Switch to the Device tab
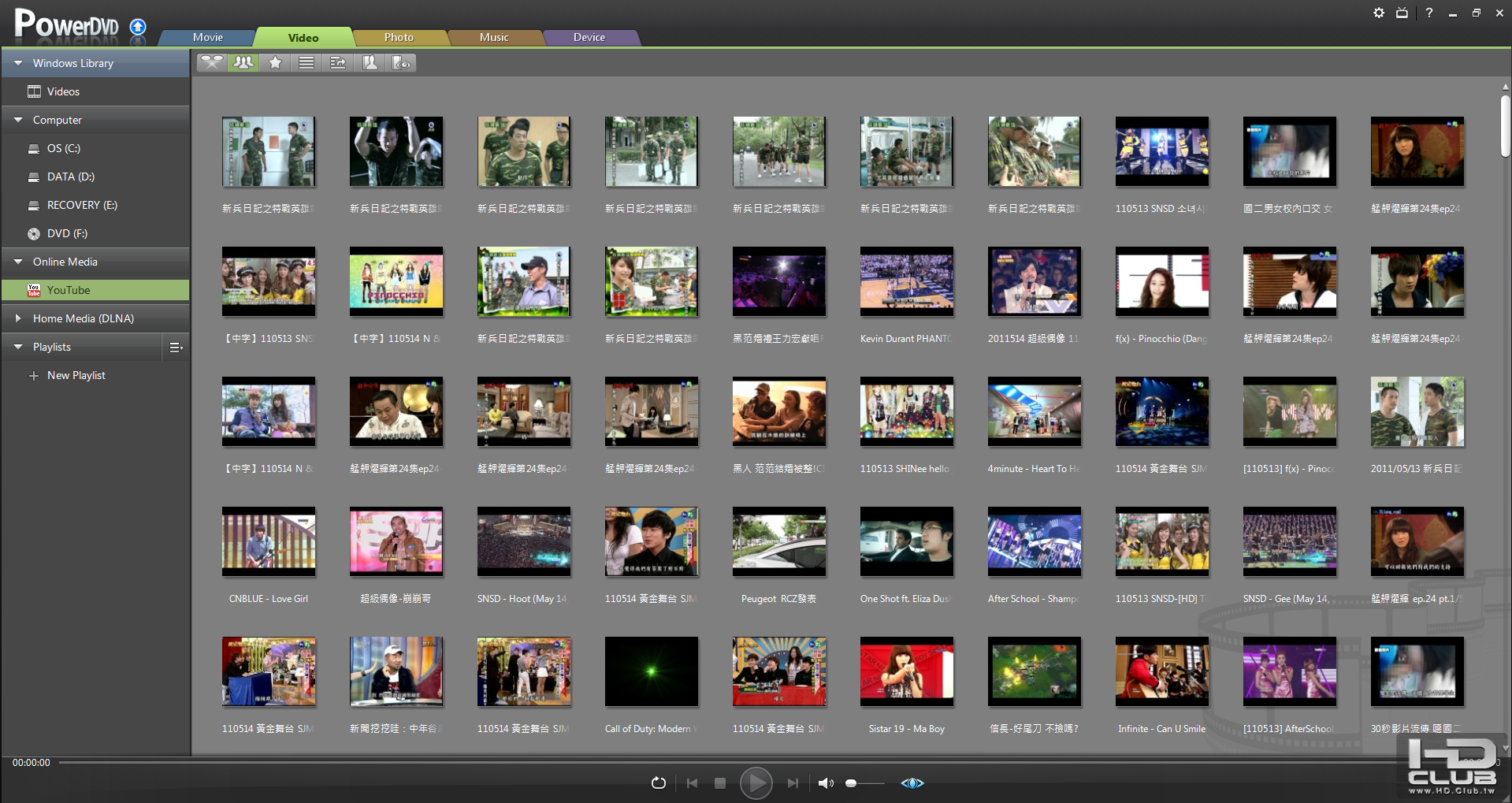Screen dimensions: 1512x803 pyautogui.click(x=589, y=37)
